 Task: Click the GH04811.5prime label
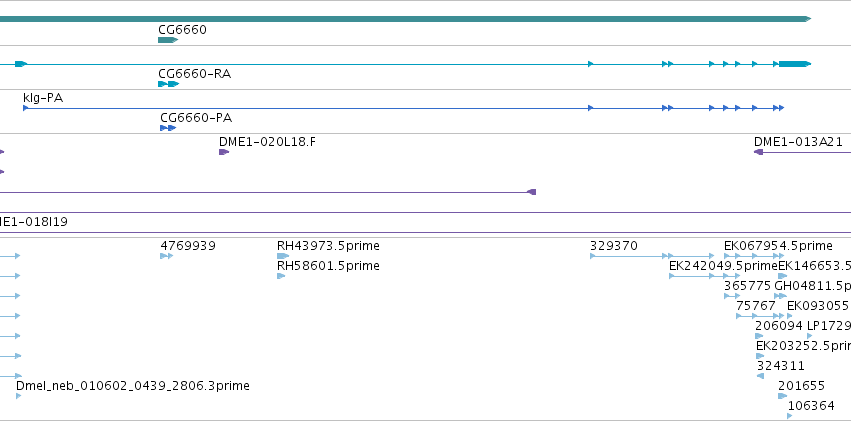click(812, 286)
